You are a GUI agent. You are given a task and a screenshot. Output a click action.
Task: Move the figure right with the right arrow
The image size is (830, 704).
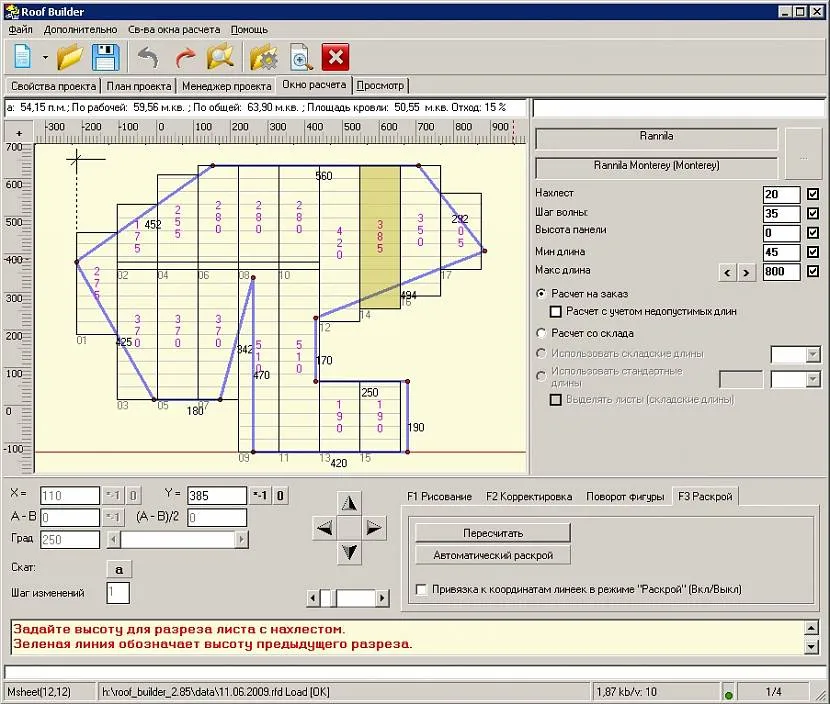coord(374,527)
